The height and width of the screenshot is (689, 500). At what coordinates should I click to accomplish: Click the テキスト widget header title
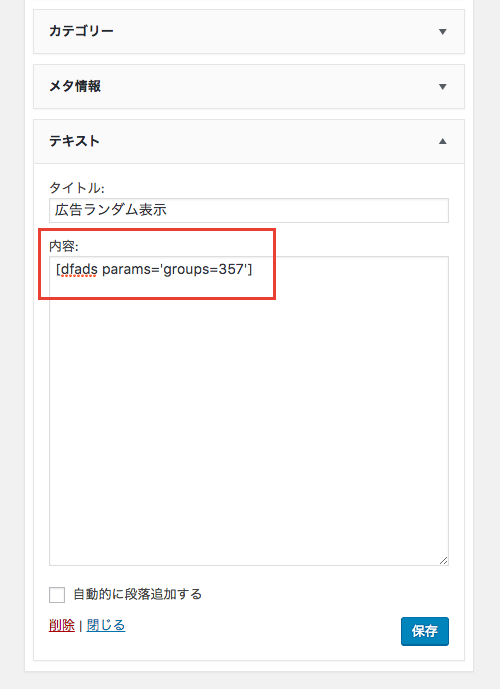74,141
